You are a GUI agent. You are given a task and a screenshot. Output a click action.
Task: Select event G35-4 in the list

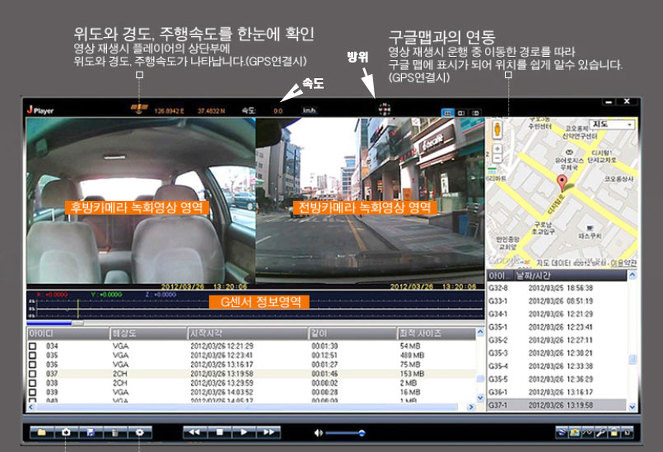[x=556, y=366]
